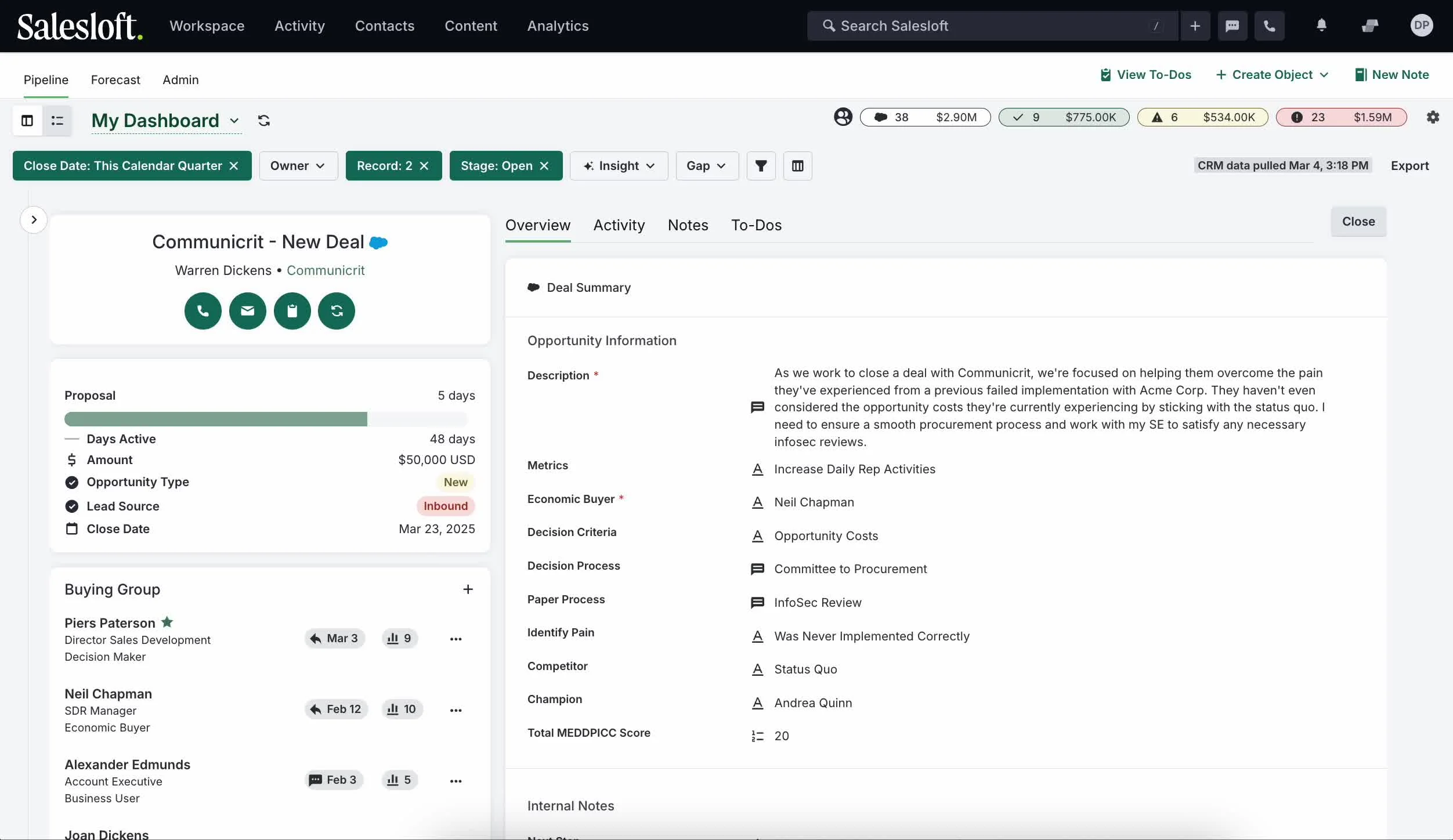The width and height of the screenshot is (1453, 840).
Task: Click the Salesloft logo
Action: click(x=80, y=26)
